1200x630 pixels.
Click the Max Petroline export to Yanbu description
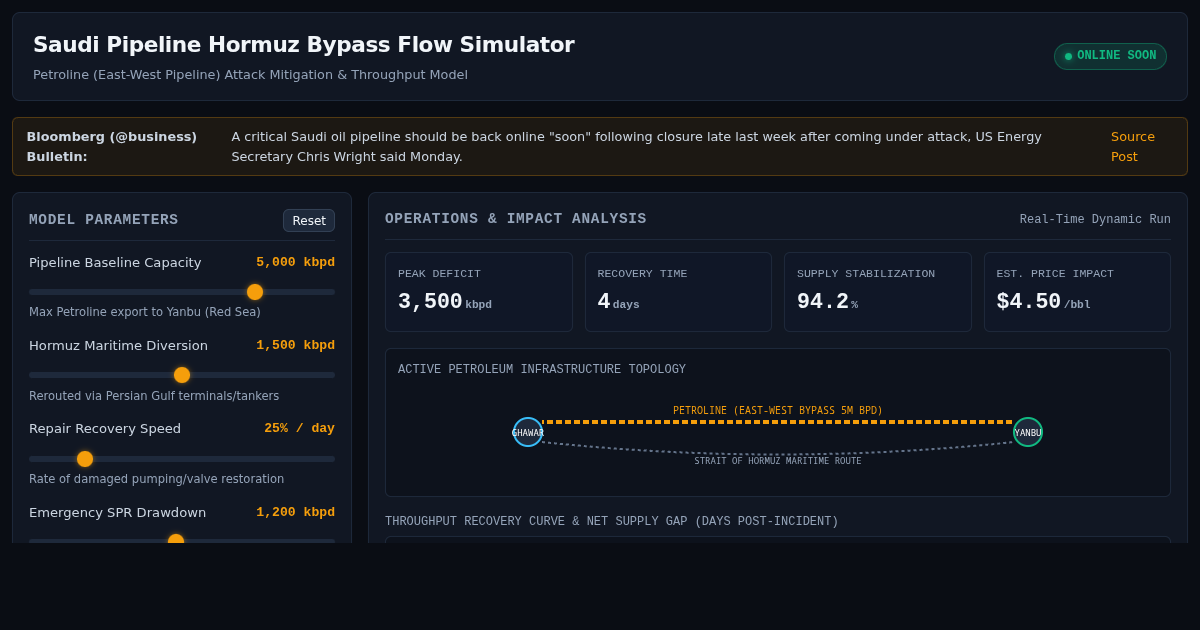click(145, 312)
